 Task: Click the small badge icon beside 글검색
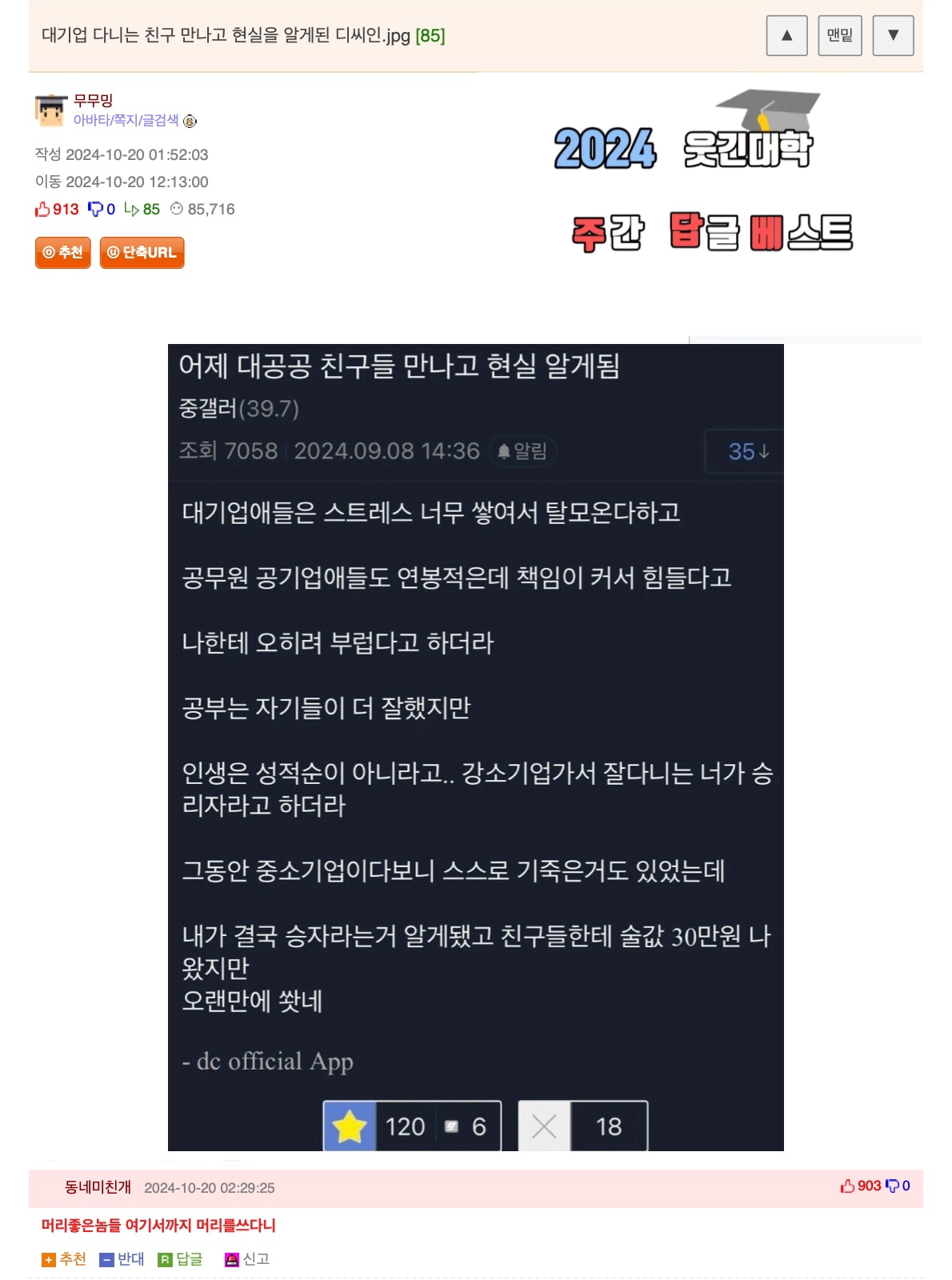pos(190,121)
